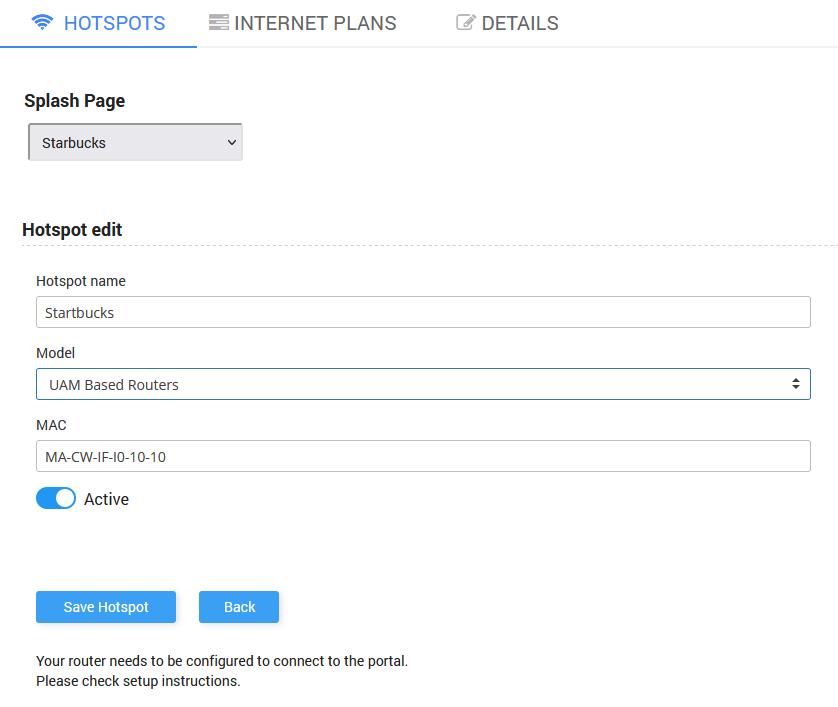The width and height of the screenshot is (838, 707).
Task: Click the Back button
Action: pyautogui.click(x=239, y=607)
